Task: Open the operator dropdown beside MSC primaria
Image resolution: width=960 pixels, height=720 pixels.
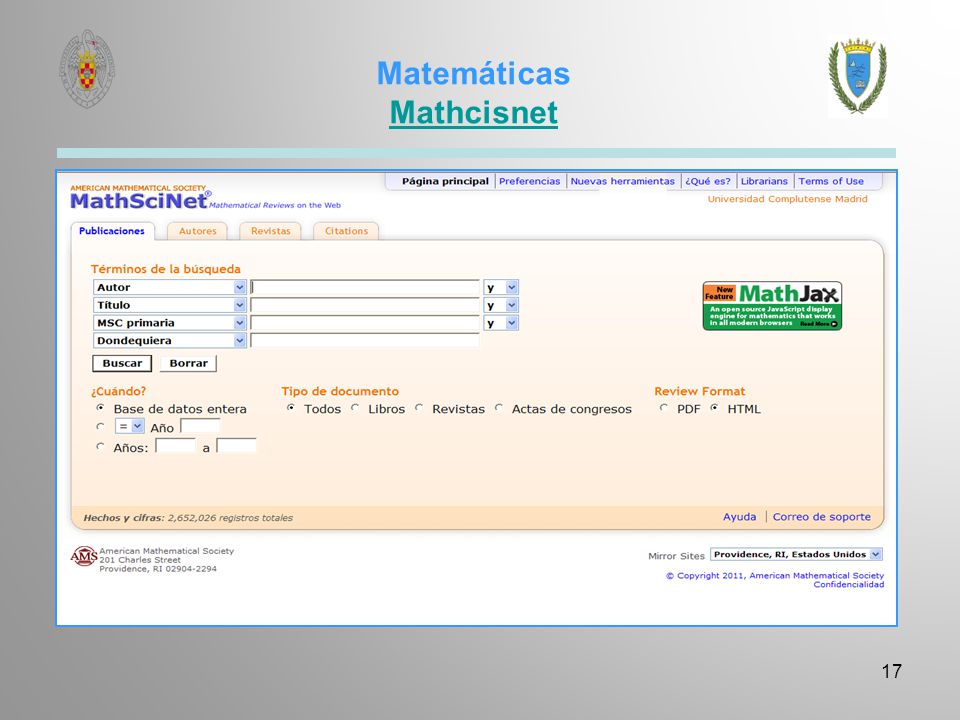Action: [501, 323]
